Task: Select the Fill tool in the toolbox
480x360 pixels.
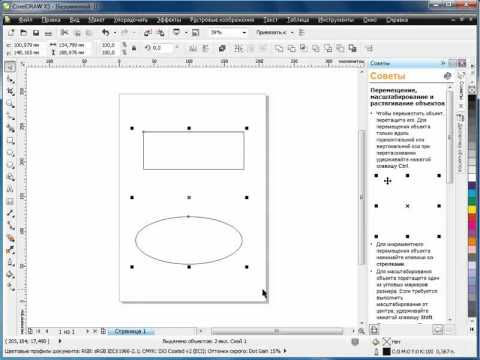Action: pyautogui.click(x=10, y=274)
